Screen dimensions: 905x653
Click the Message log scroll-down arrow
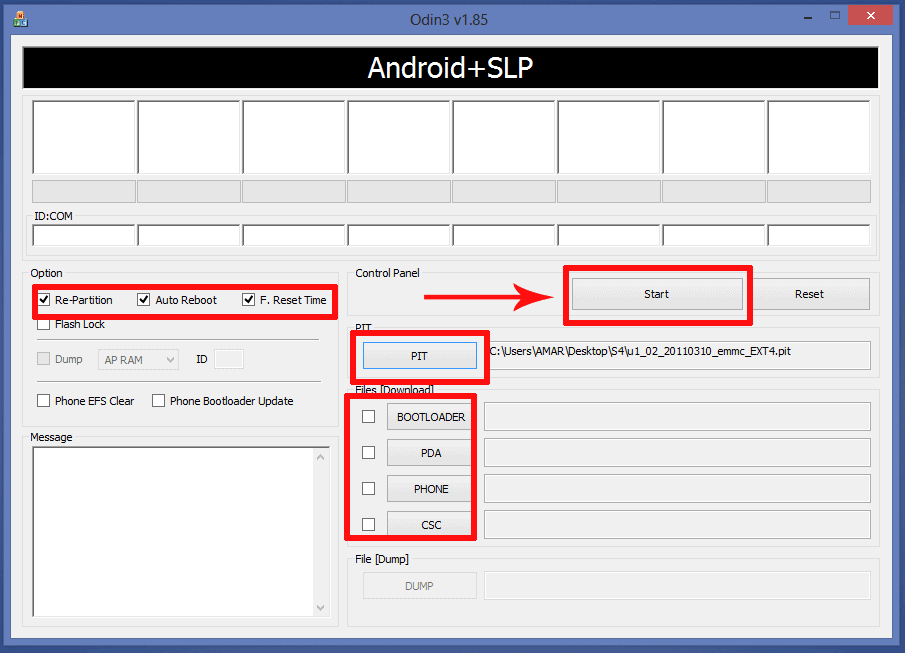coord(321,607)
